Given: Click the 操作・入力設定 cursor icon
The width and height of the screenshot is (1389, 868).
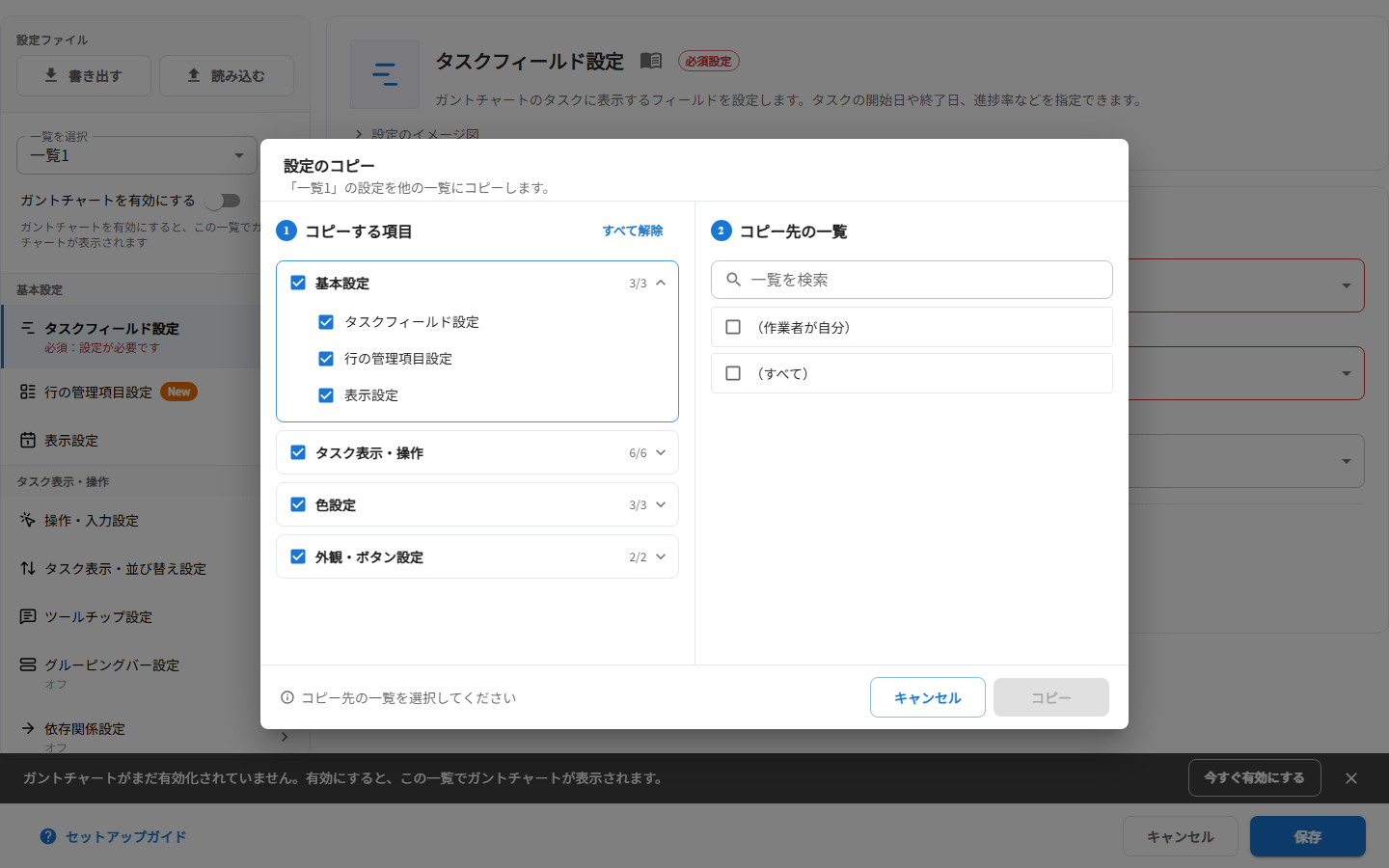Looking at the screenshot, I should point(28,520).
